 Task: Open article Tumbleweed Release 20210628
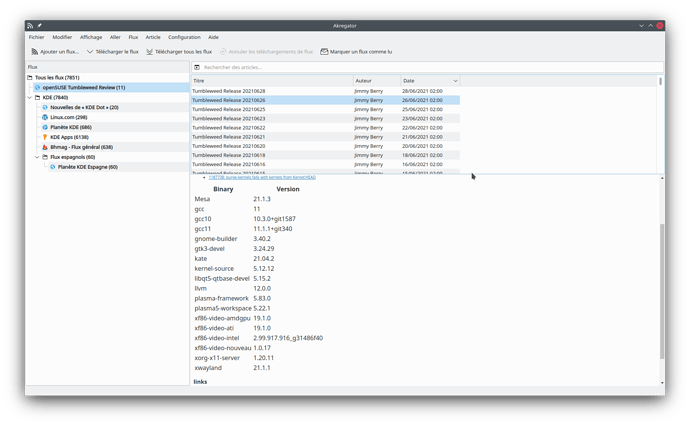pos(228,91)
